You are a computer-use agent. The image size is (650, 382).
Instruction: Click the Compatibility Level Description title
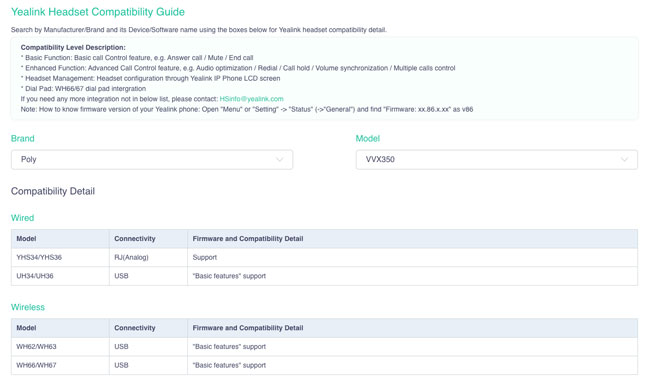73,48
